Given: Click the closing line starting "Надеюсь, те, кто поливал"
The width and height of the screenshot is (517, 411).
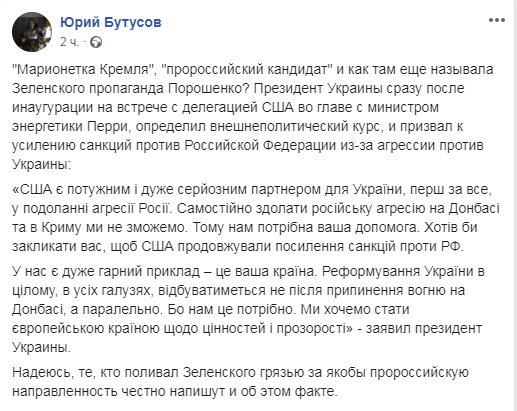Looking at the screenshot, I should [x=240, y=381].
